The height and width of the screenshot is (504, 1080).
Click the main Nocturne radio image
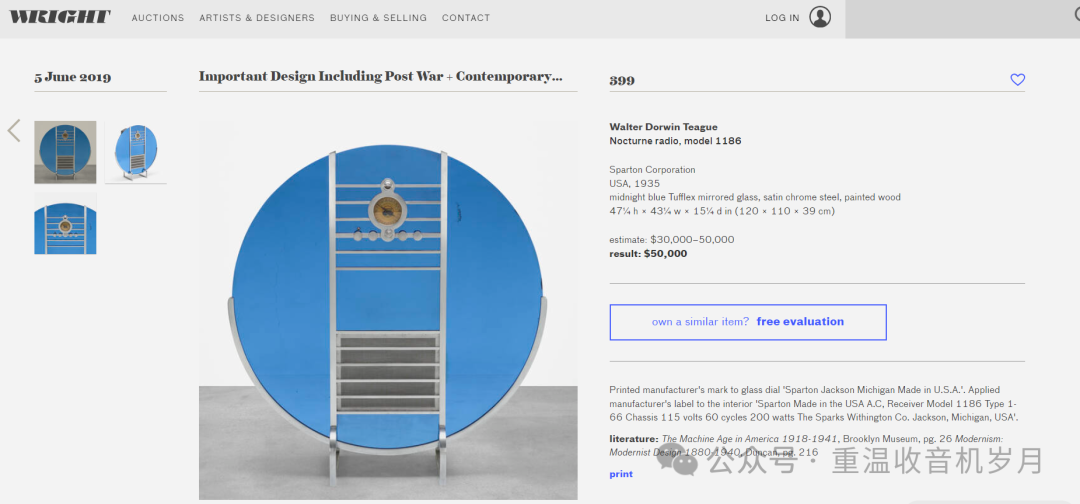(388, 310)
